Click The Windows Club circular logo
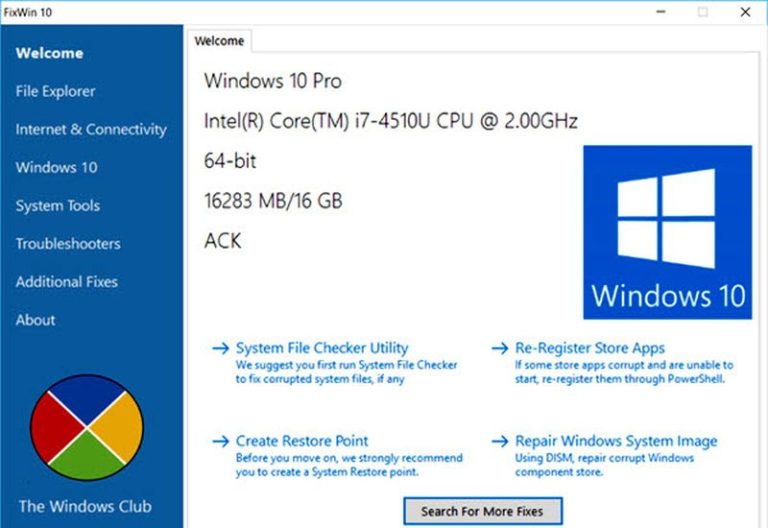This screenshot has height=528, width=768. (x=87, y=427)
